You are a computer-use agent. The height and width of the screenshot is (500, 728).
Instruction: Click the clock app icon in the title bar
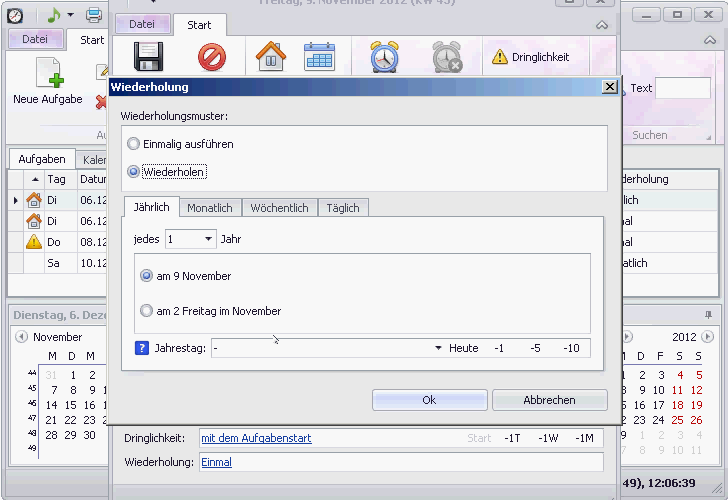[15, 15]
